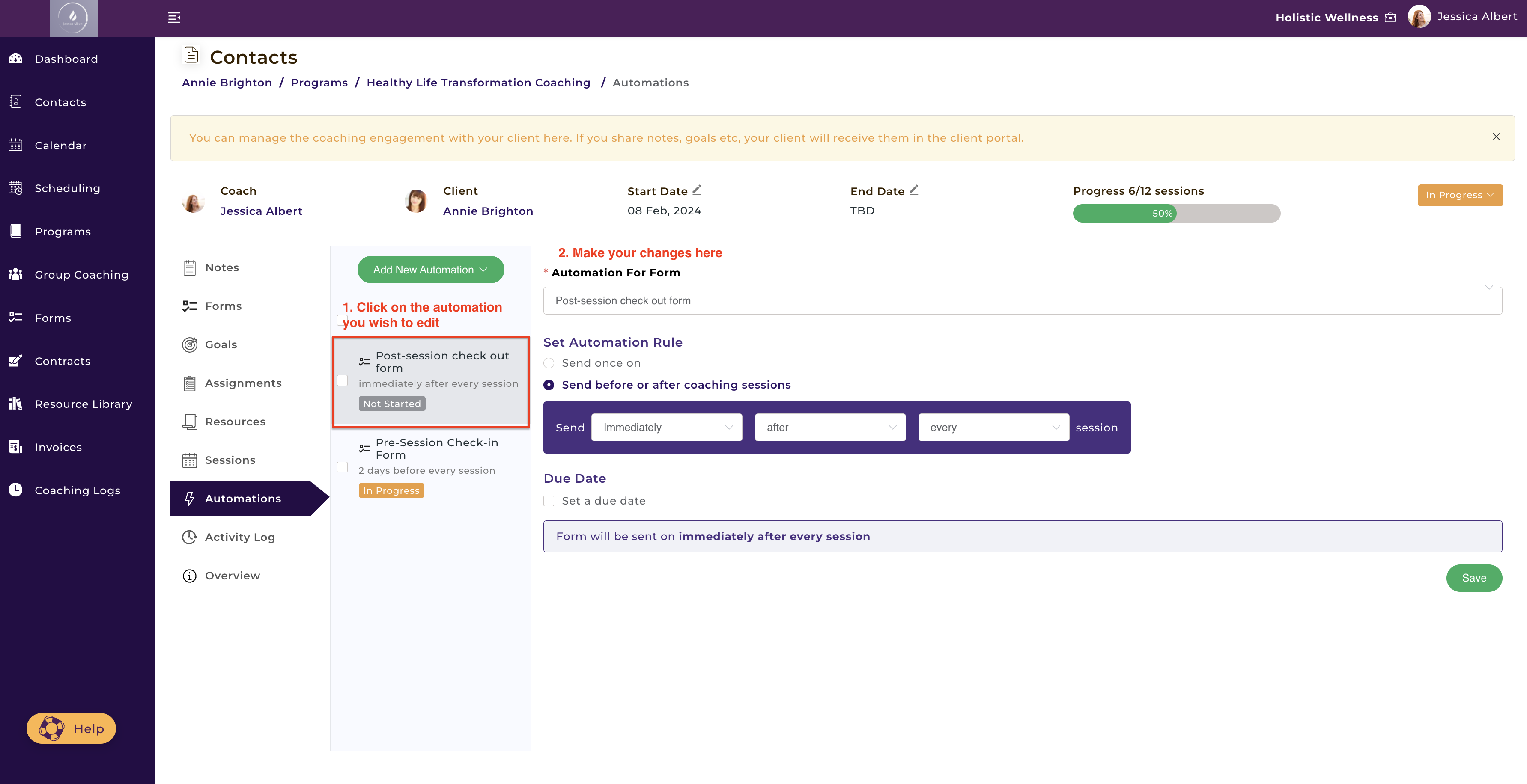Viewport: 1527px width, 784px height.
Task: Edit Start Date with pencil icon
Action: coord(697,190)
